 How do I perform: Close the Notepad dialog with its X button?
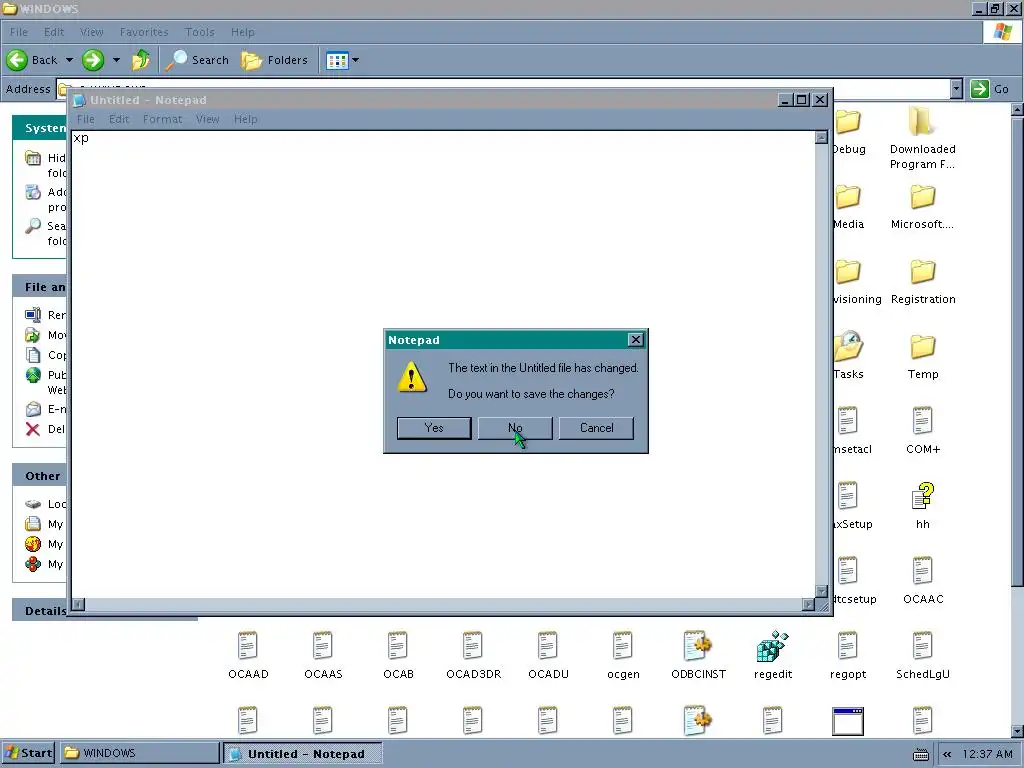click(635, 340)
